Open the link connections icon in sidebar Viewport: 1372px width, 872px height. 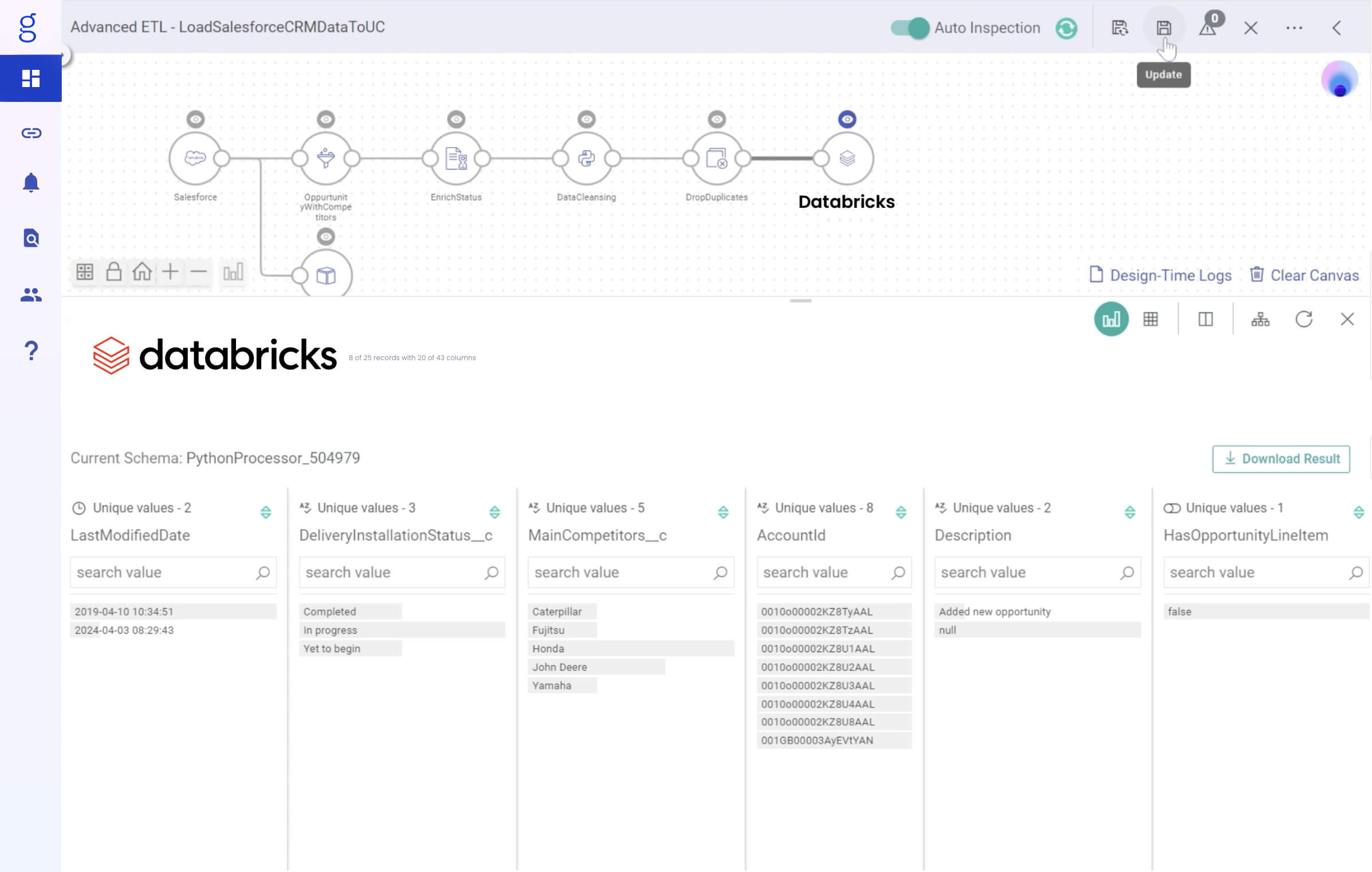[31, 133]
